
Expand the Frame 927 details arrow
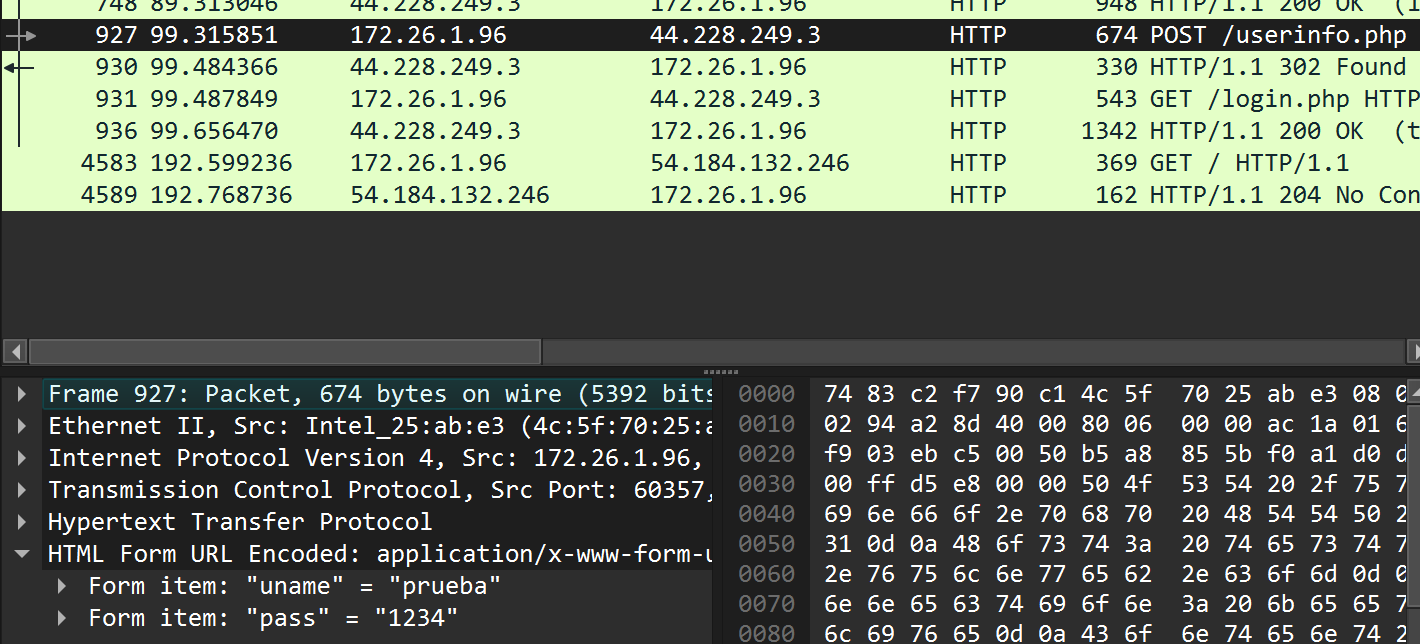22,394
